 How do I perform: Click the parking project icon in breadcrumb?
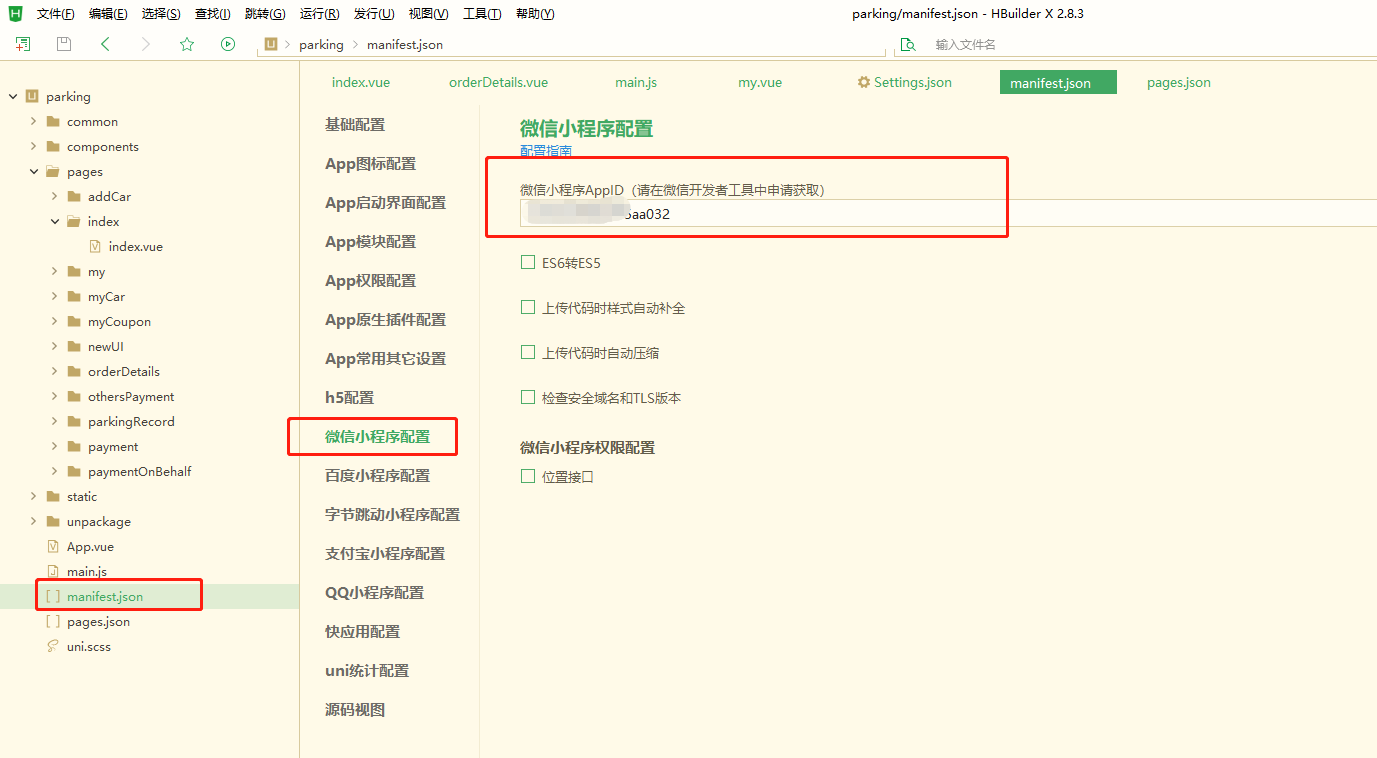point(271,44)
